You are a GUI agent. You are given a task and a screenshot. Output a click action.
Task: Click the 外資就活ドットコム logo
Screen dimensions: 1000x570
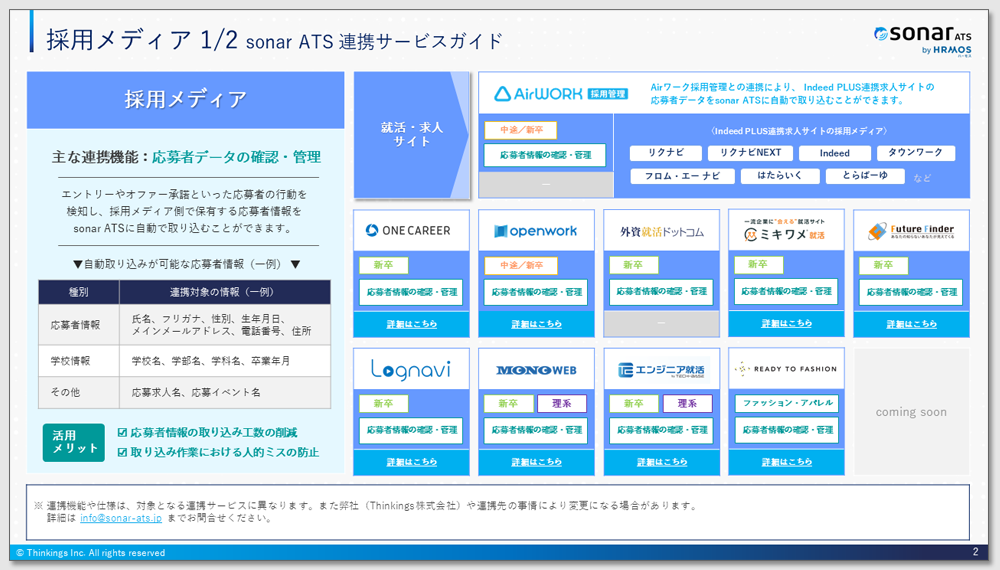pos(661,232)
